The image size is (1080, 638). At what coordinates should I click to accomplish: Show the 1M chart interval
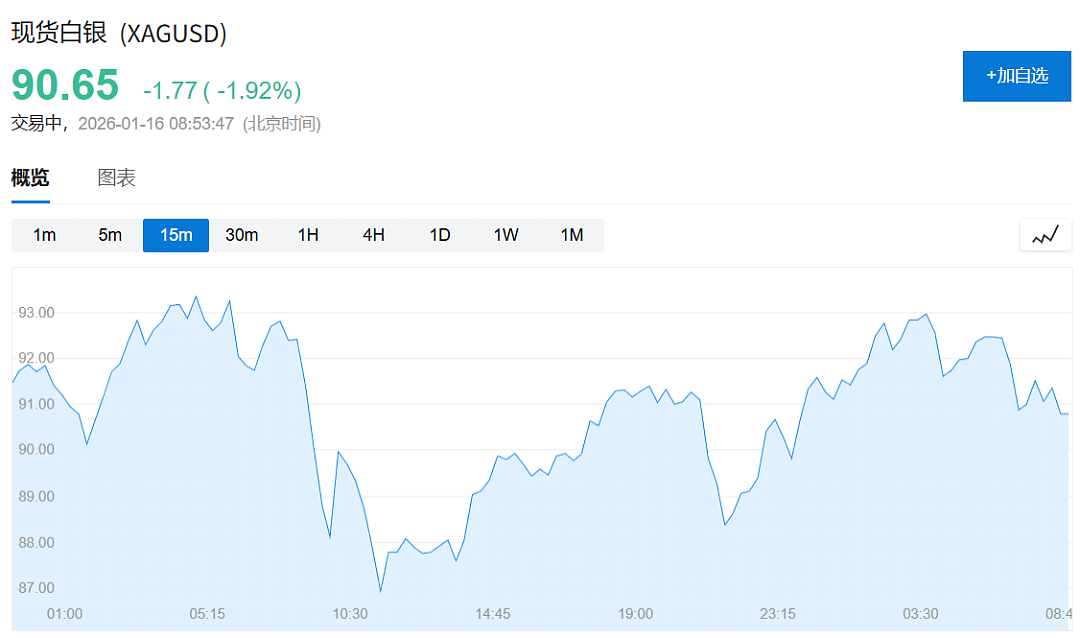point(572,235)
